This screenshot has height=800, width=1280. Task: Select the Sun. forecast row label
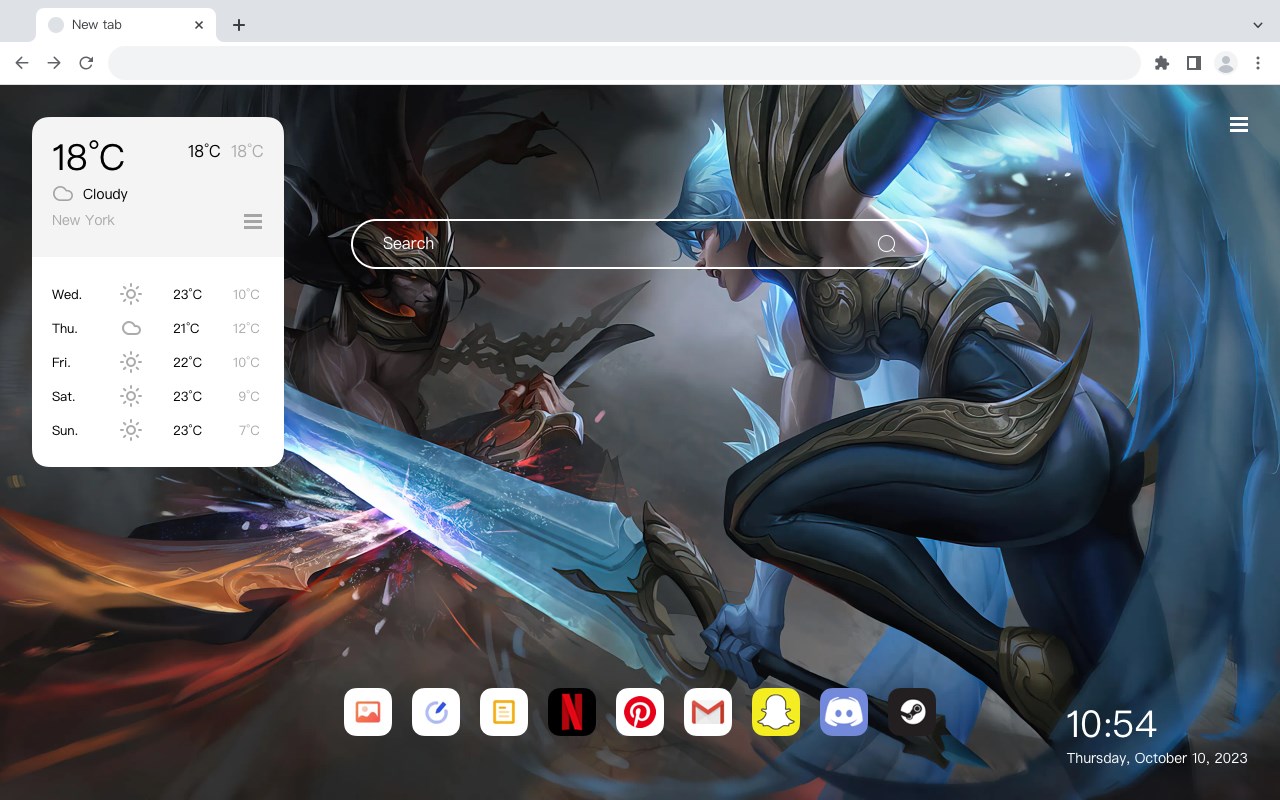[65, 430]
